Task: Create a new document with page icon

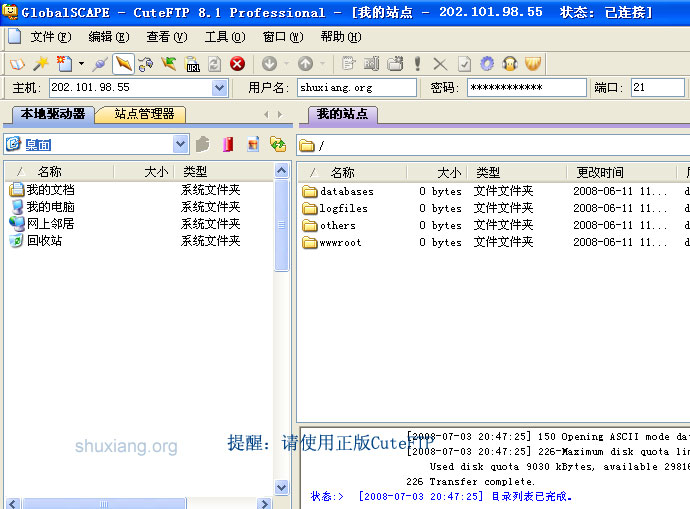Action: 64,64
